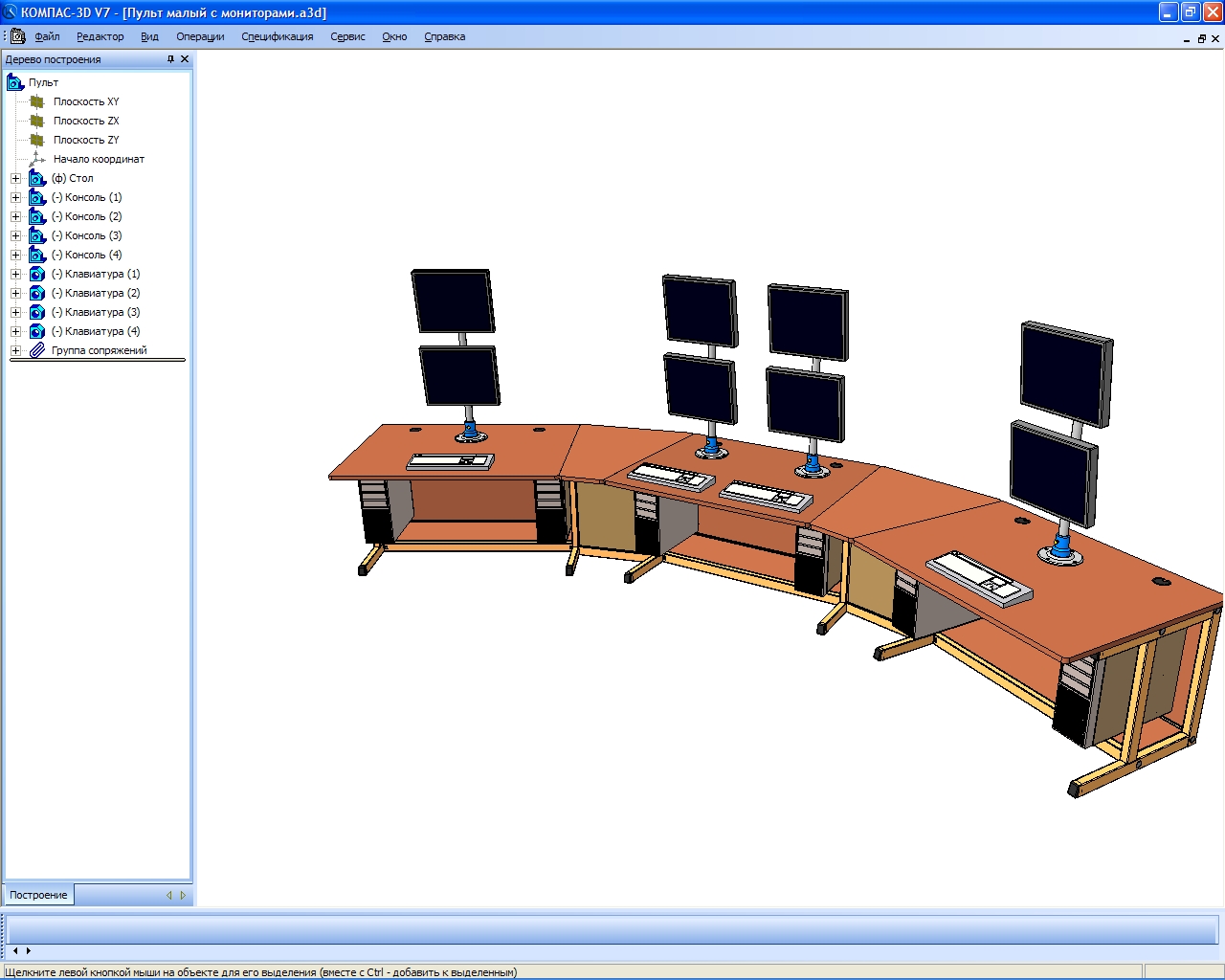Expand the Группа сопряжений node
This screenshot has width=1225, height=980.
15,350
